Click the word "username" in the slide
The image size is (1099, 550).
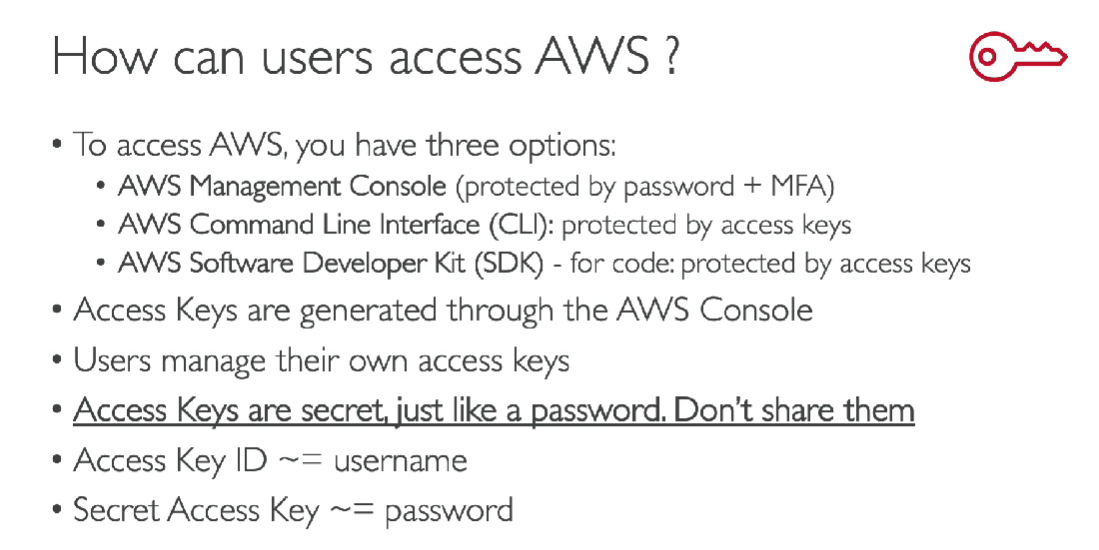(400, 461)
